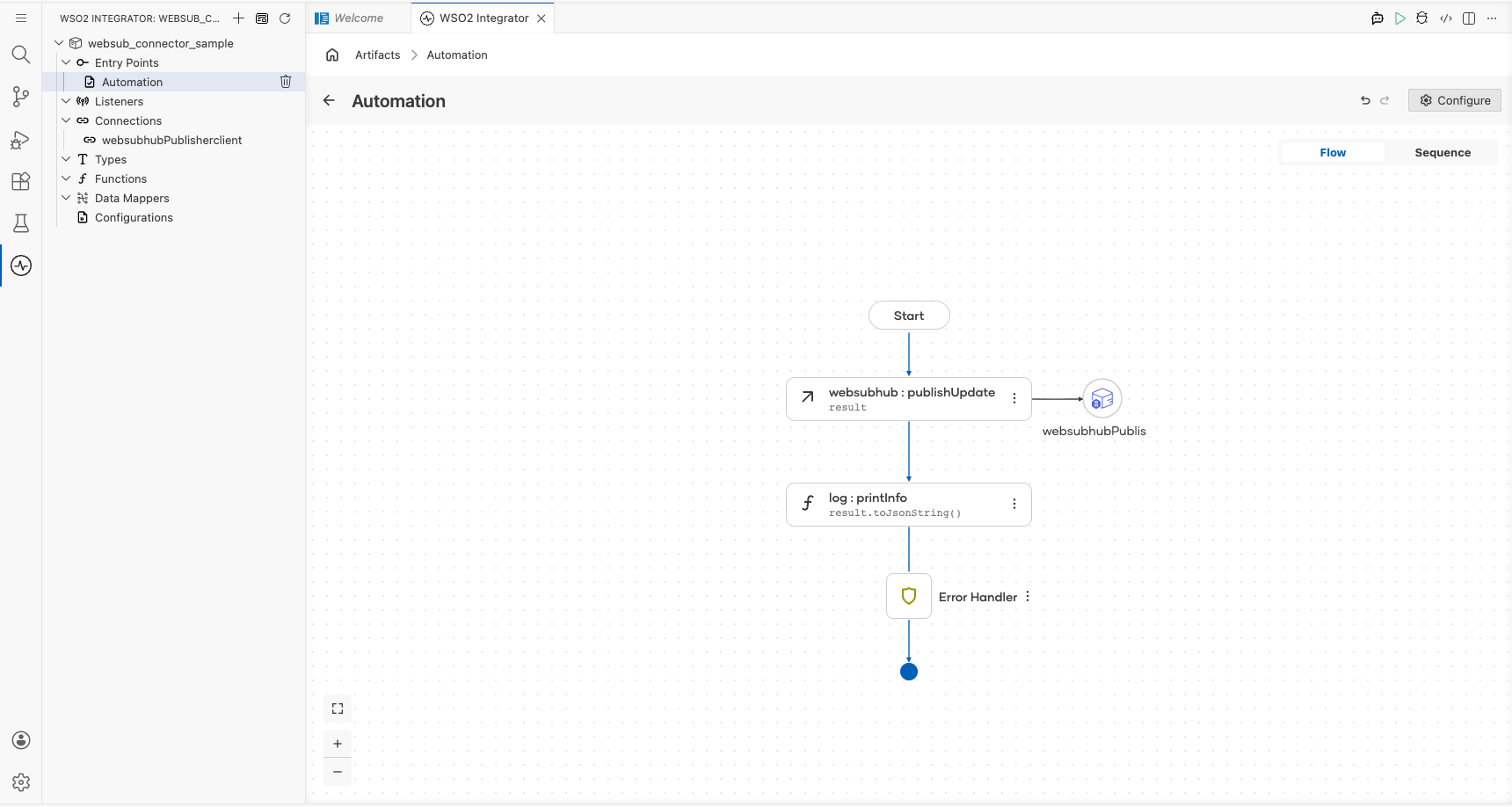Refresh the project explorer
This screenshot has width=1512, height=807.
[x=285, y=18]
